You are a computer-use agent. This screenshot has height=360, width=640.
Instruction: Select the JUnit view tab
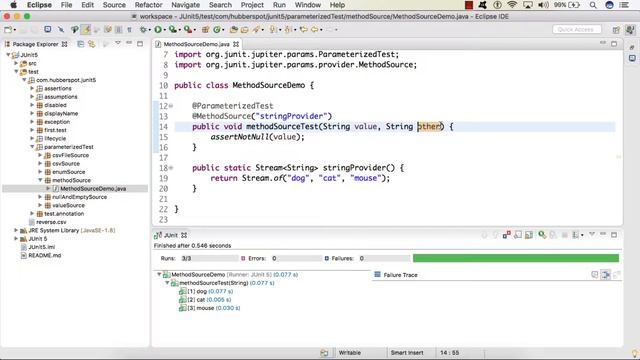pos(171,235)
